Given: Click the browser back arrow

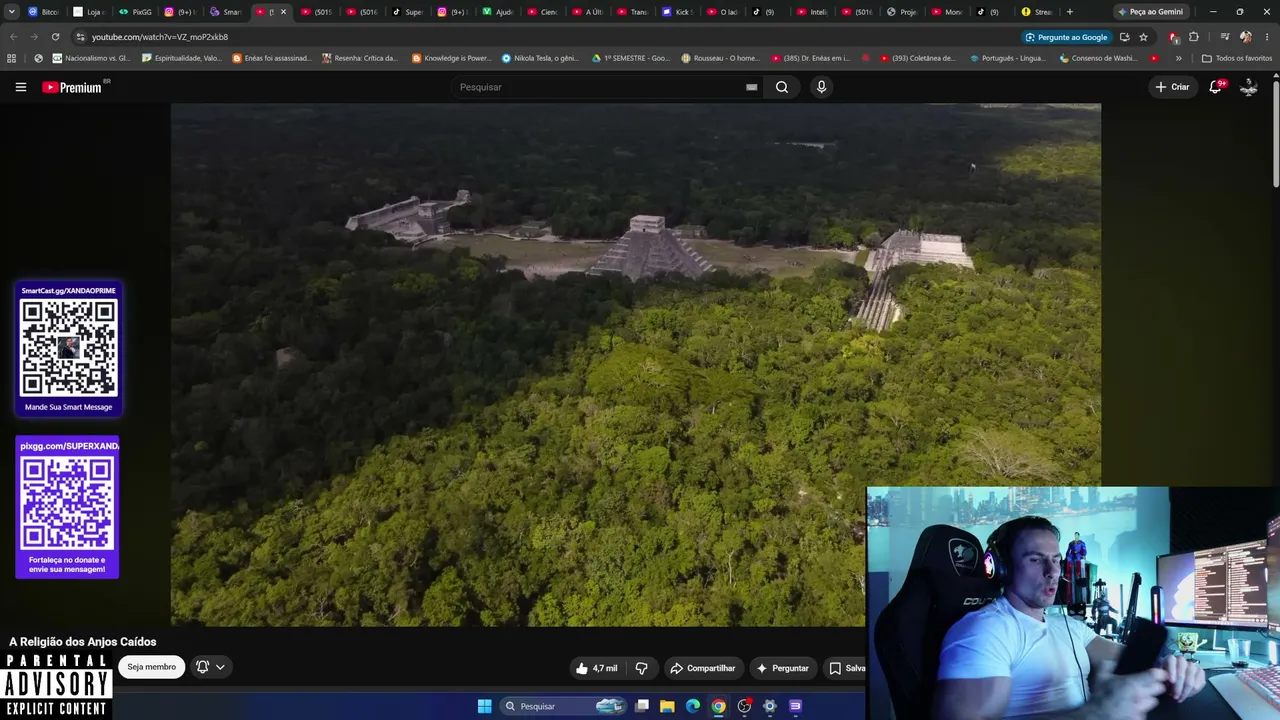Looking at the screenshot, I should [x=14, y=37].
